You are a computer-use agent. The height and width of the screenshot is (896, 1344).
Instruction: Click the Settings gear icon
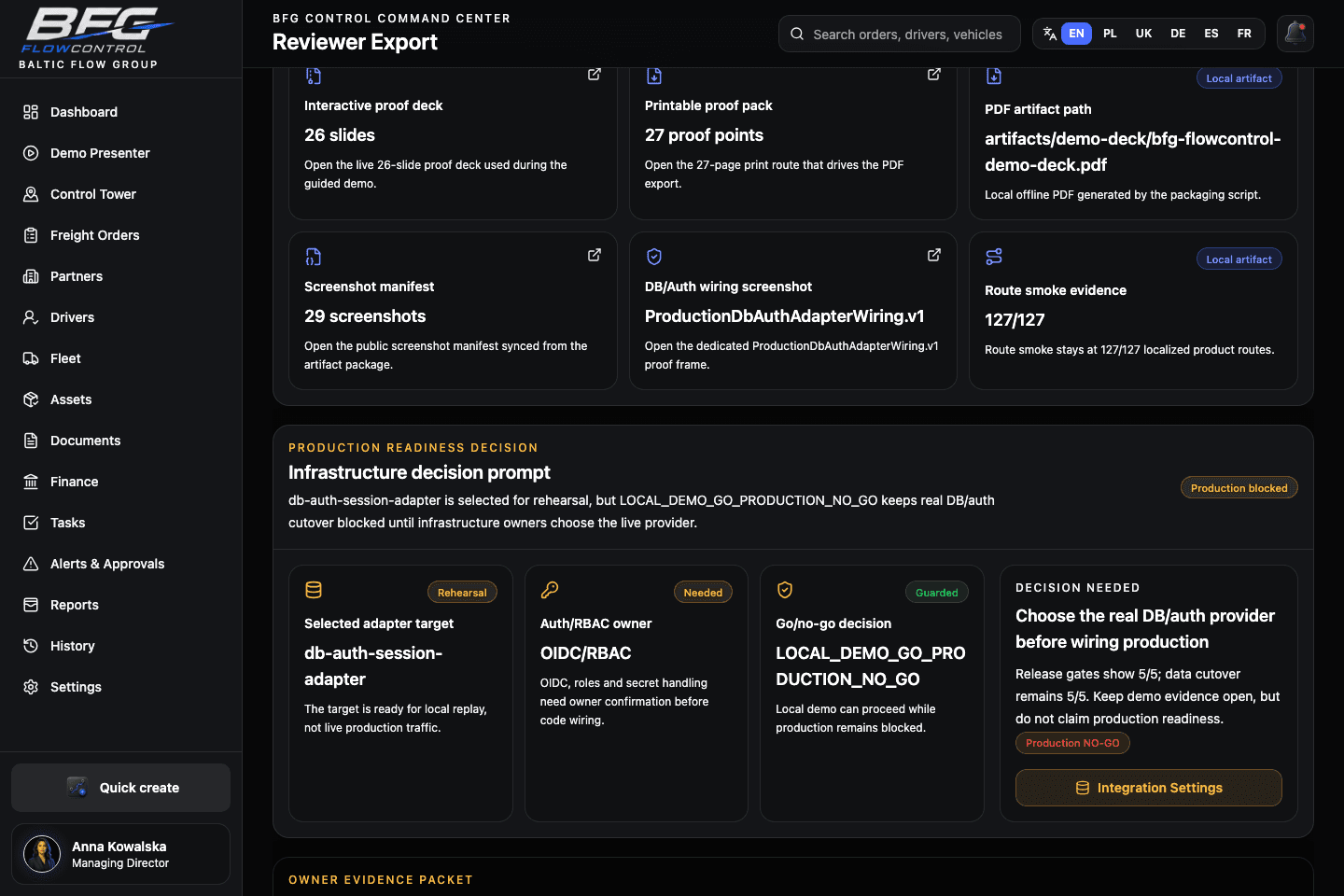31,687
